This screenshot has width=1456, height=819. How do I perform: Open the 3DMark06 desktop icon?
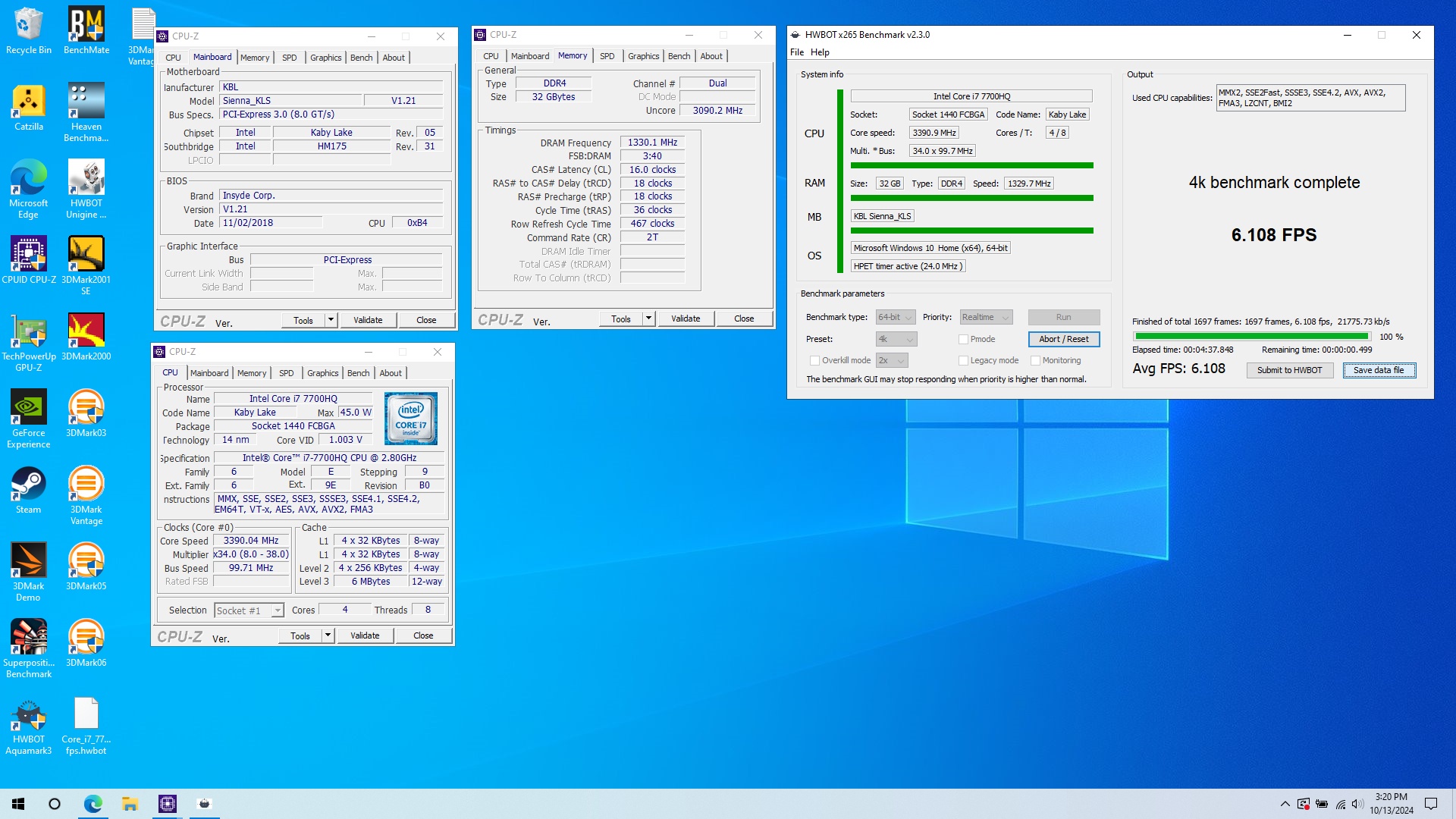click(86, 643)
